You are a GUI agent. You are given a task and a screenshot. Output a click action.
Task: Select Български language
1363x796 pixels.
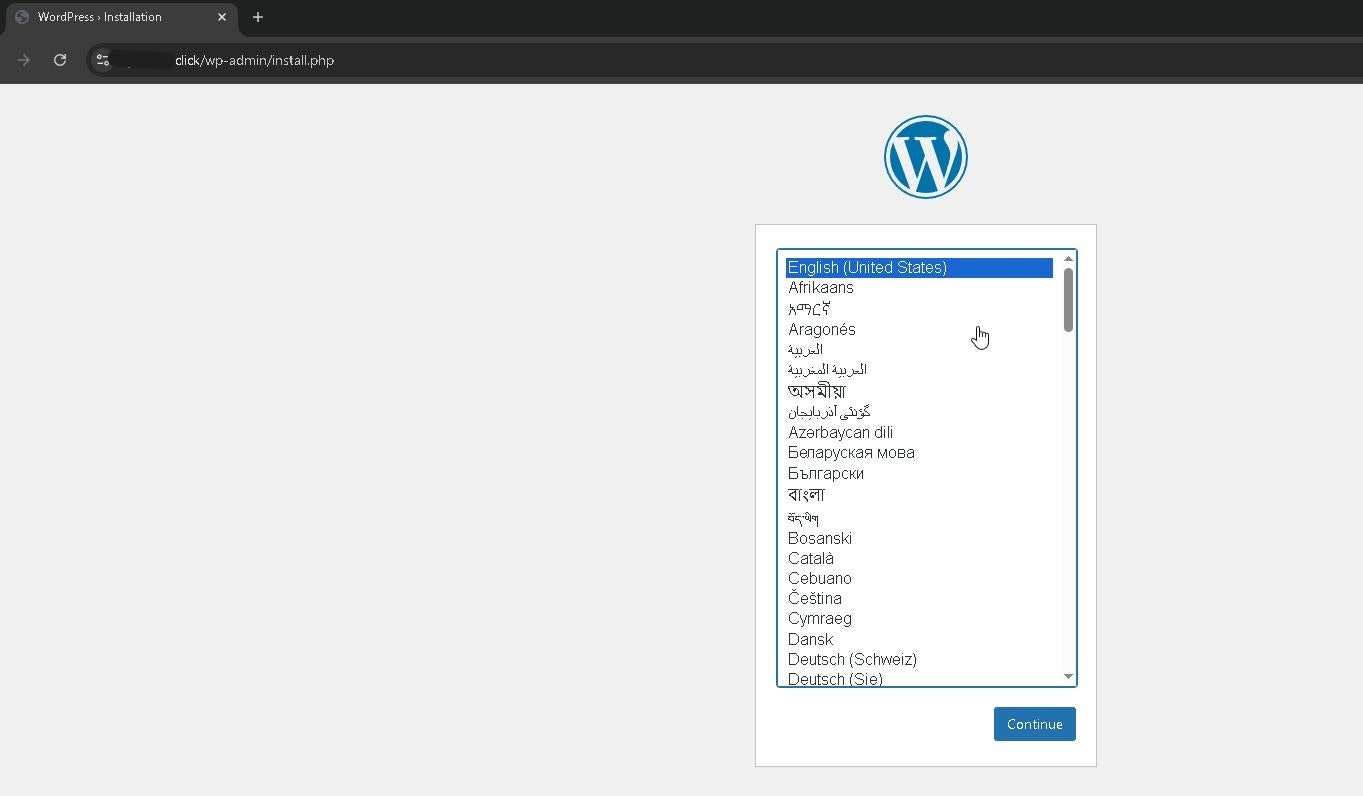point(919,473)
